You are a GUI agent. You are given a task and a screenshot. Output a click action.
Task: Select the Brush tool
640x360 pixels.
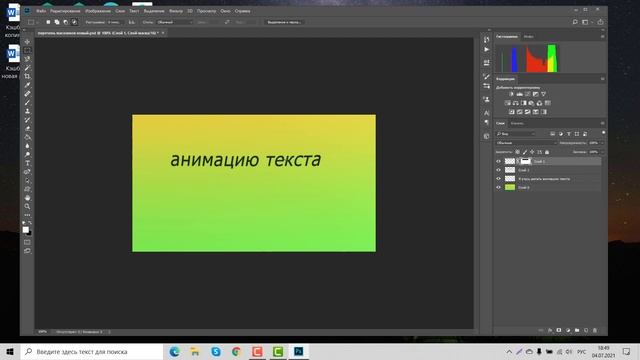[27, 102]
